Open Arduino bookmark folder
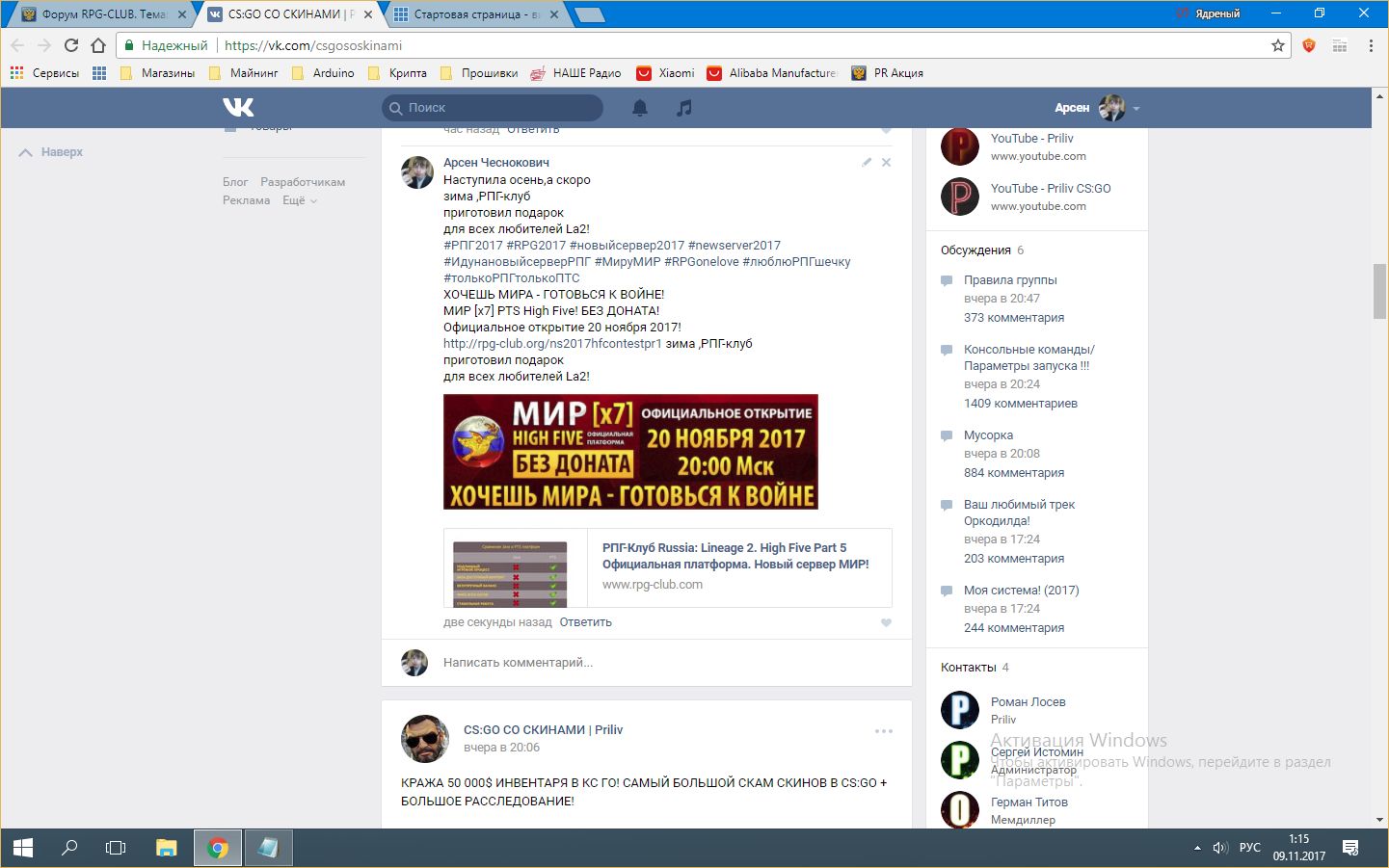1389x868 pixels. pos(323,72)
